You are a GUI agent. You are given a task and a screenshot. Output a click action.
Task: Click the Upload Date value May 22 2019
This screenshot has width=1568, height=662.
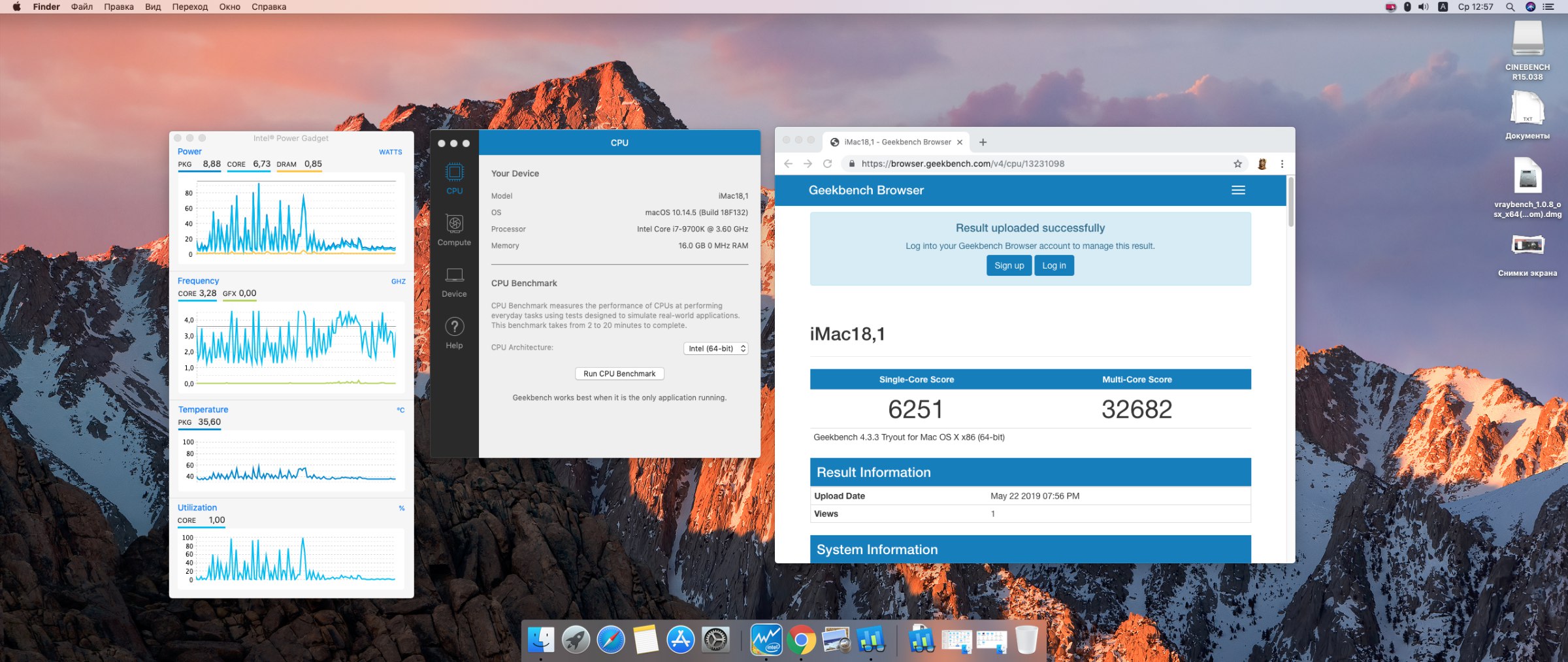(1034, 496)
